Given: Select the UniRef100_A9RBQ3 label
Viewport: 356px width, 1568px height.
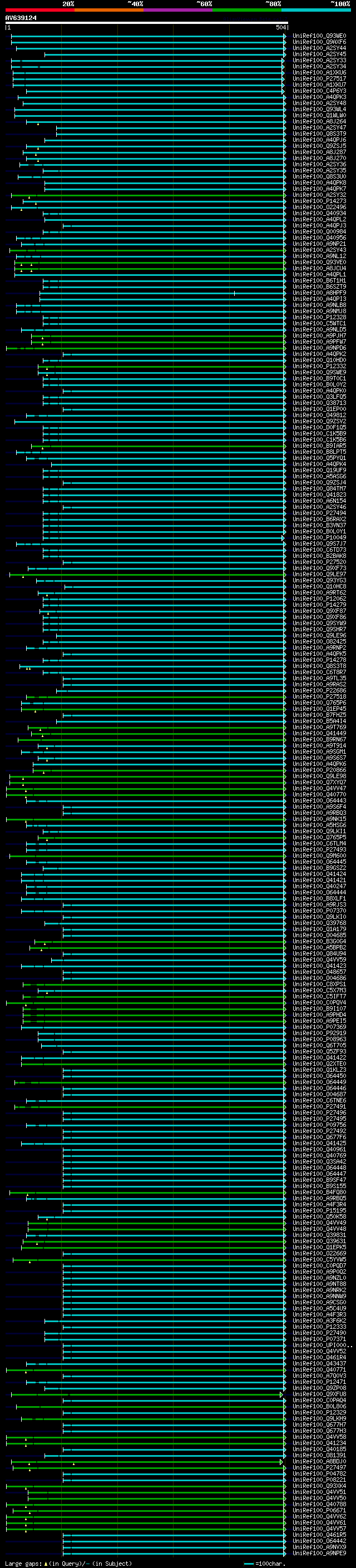Looking at the screenshot, I should 319,813.
